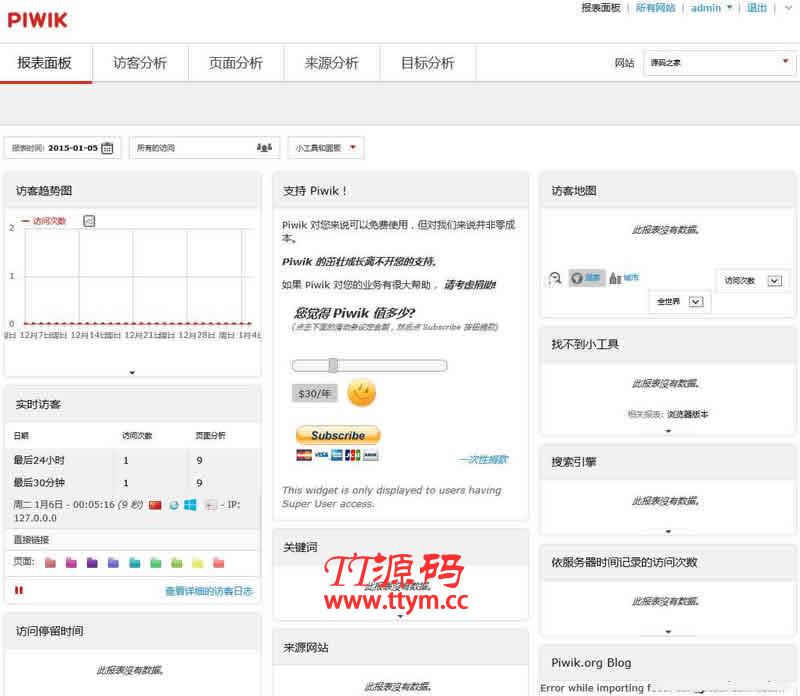Click the segment people icon in 所有的访问
Image resolution: width=800 pixels, height=696 pixels.
point(264,147)
